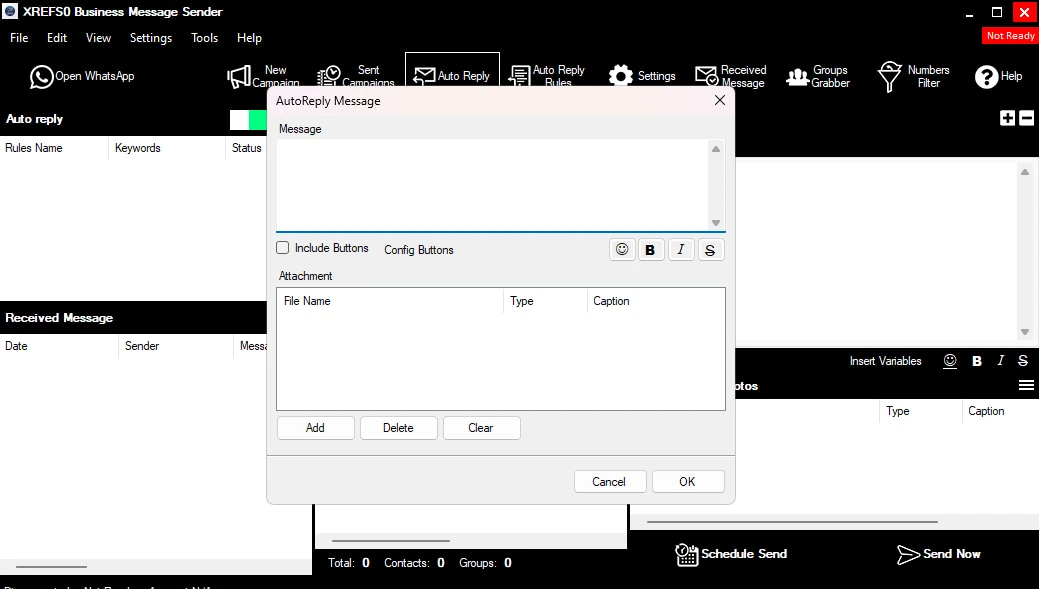Insert emoji in main window editor
This screenshot has height=589, width=1039.
[x=950, y=361]
